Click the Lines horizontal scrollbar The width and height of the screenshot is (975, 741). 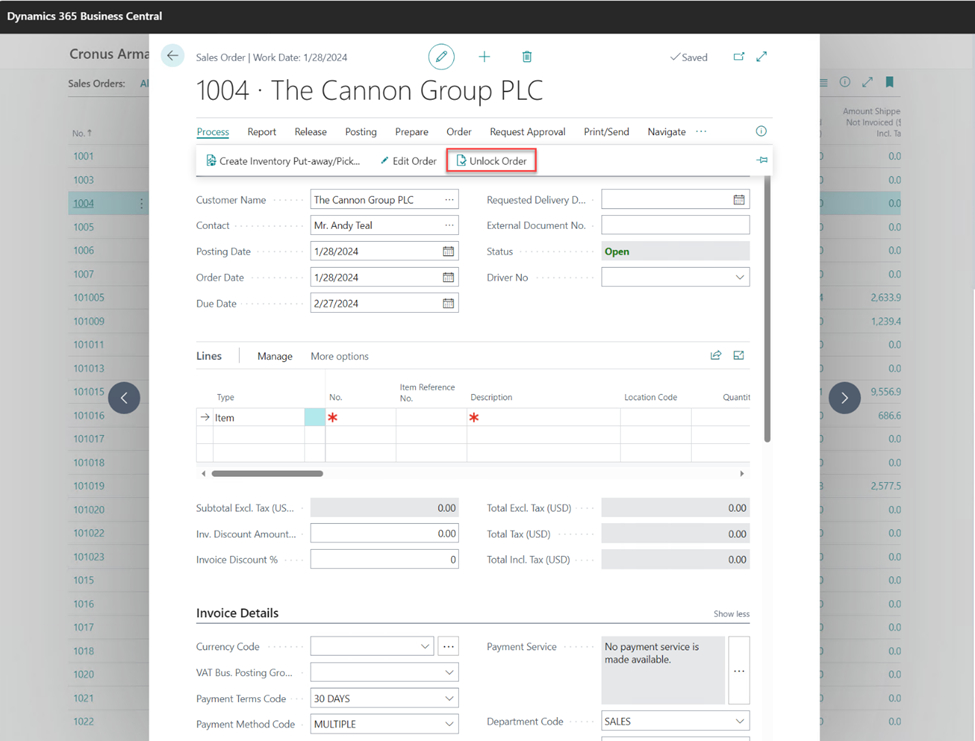point(267,474)
